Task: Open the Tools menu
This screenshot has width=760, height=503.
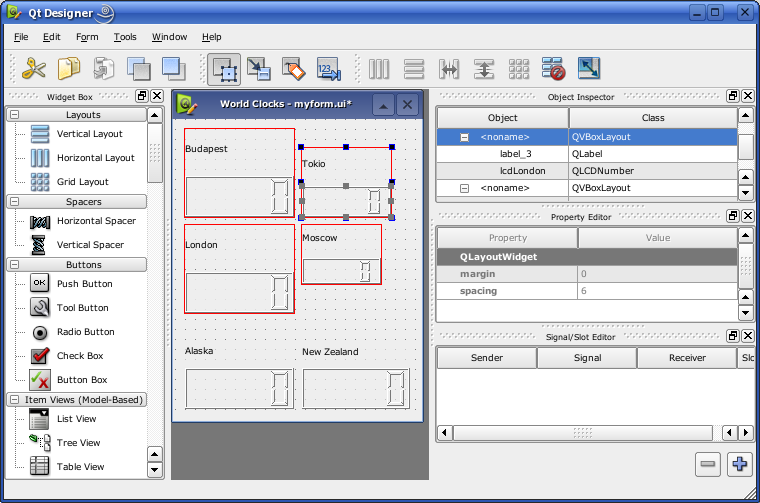Action: click(125, 37)
